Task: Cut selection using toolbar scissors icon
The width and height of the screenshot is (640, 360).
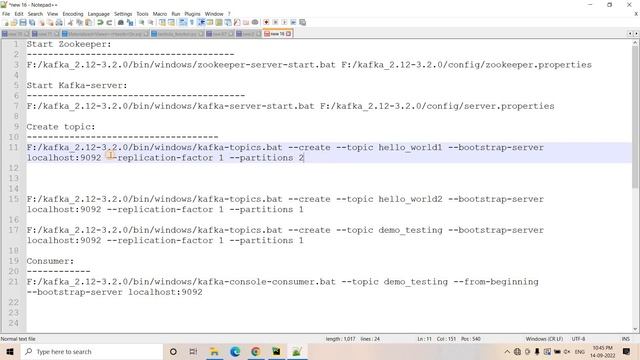Action: click(70, 22)
